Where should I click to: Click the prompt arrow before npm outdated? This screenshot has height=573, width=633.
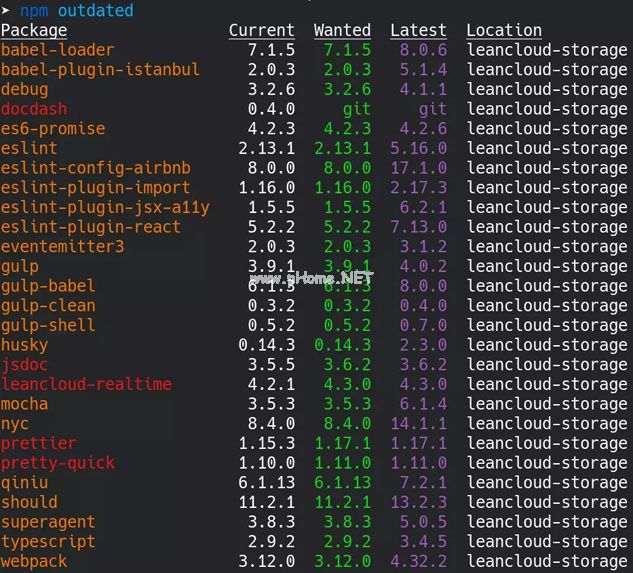pyautogui.click(x=6, y=11)
